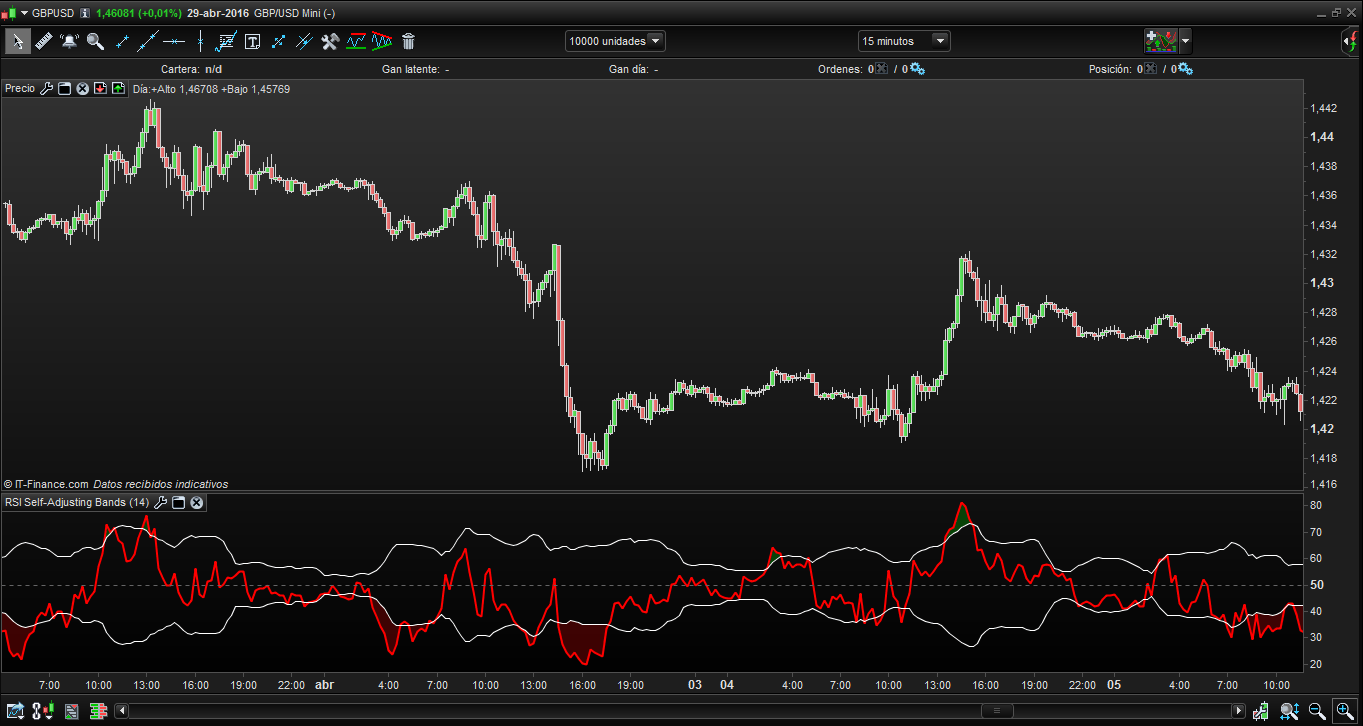Image resolution: width=1363 pixels, height=726 pixels.
Task: Open Ordenes gear settings icon
Action: (917, 69)
